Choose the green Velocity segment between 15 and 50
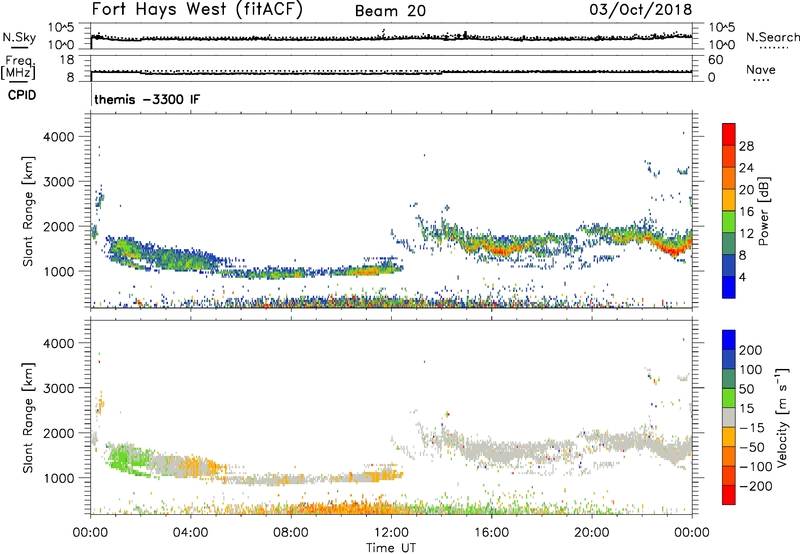 [729, 398]
